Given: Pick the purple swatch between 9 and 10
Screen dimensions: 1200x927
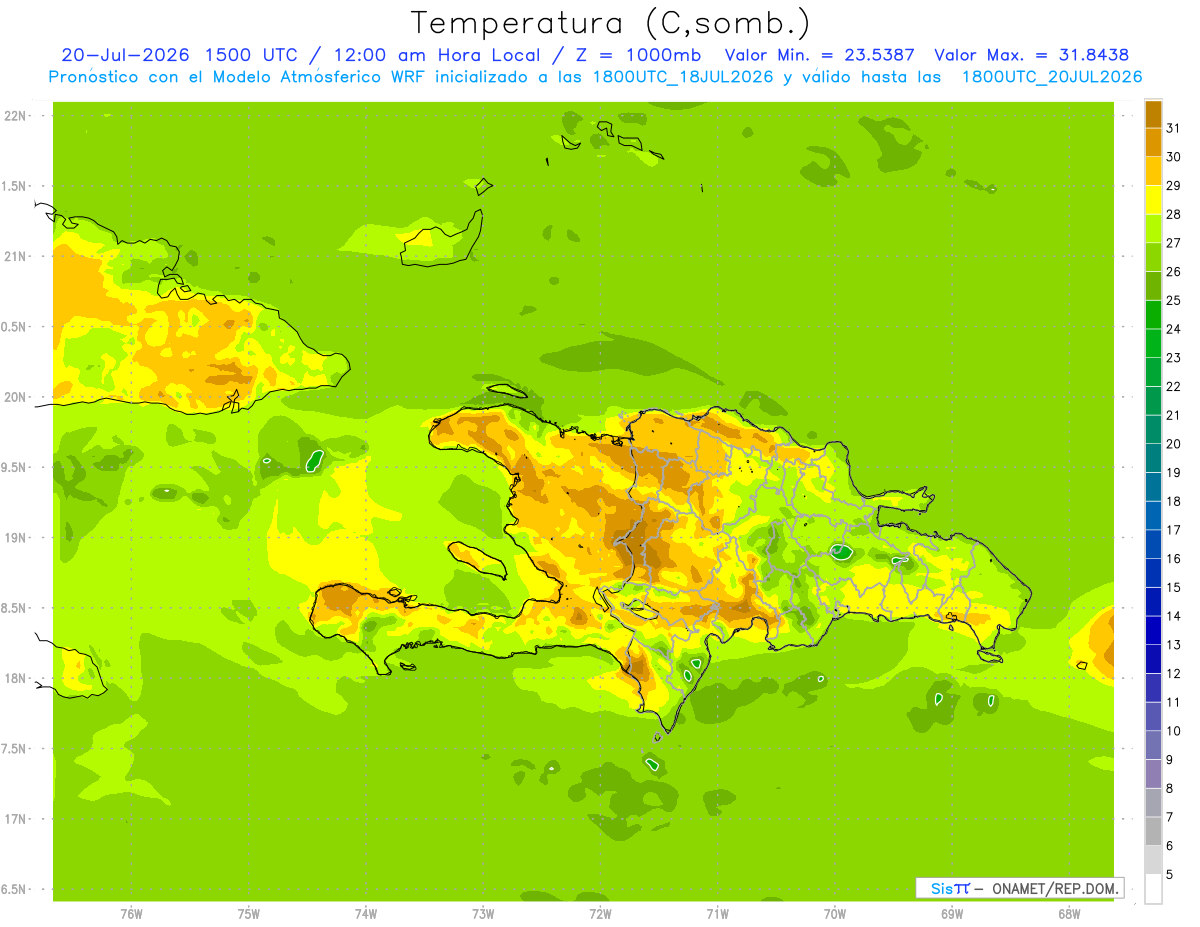Looking at the screenshot, I should tap(1153, 745).
